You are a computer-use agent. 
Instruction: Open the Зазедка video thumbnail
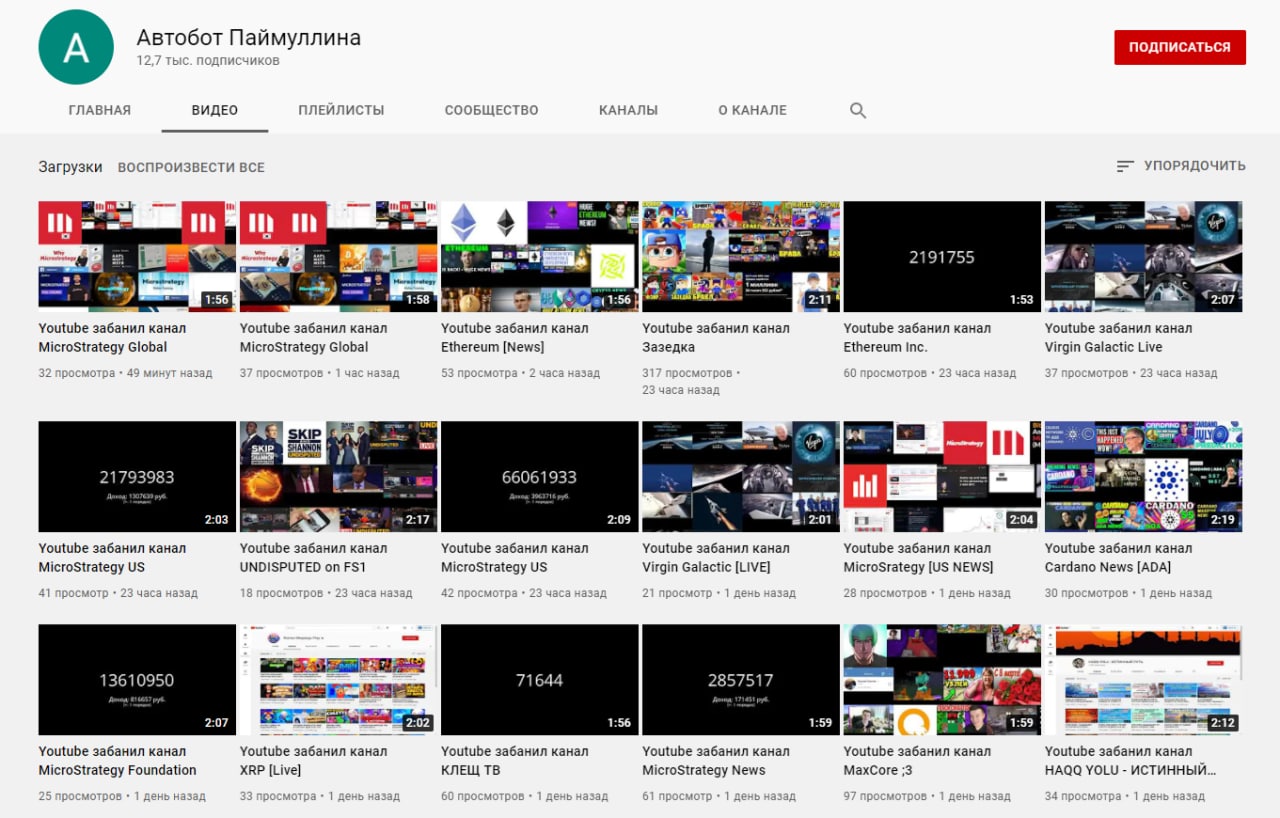click(741, 257)
